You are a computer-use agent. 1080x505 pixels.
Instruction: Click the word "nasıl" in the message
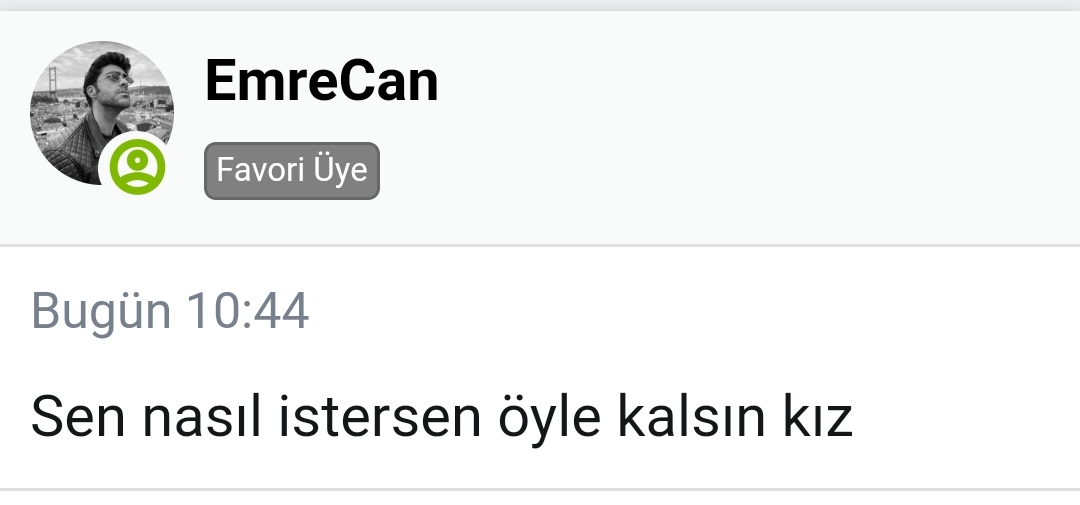[202, 415]
